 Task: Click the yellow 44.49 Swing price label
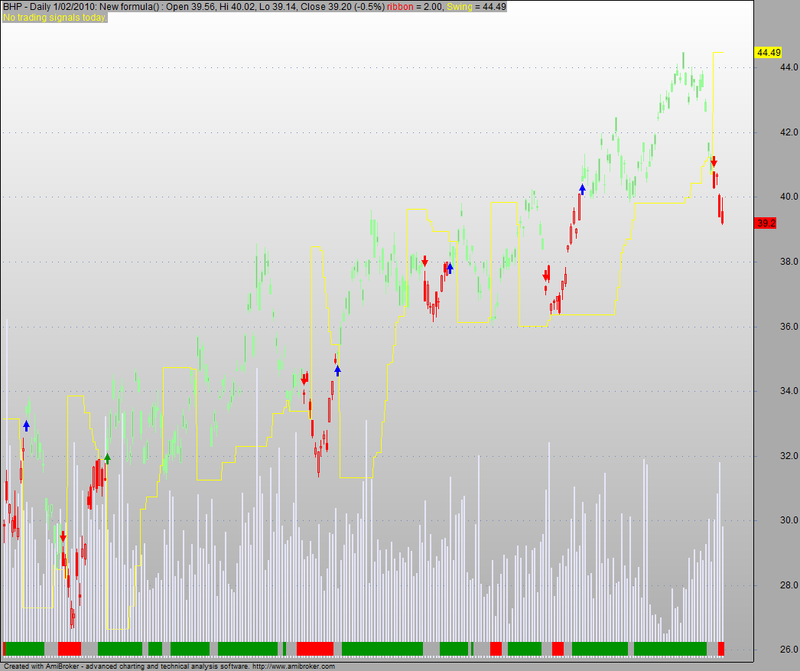click(x=768, y=53)
